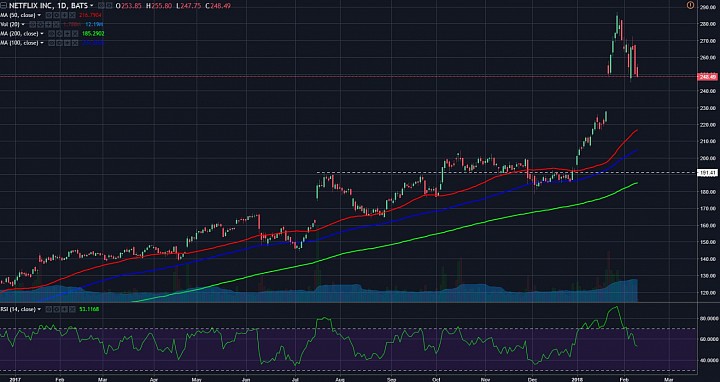
Task: Click the low value 247.75
Action: [x=191, y=6]
